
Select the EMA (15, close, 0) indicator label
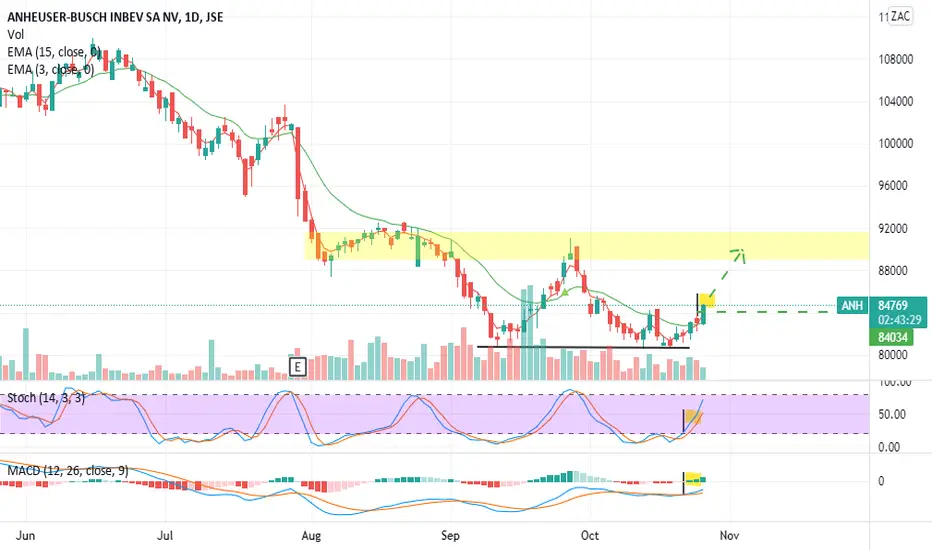point(54,52)
